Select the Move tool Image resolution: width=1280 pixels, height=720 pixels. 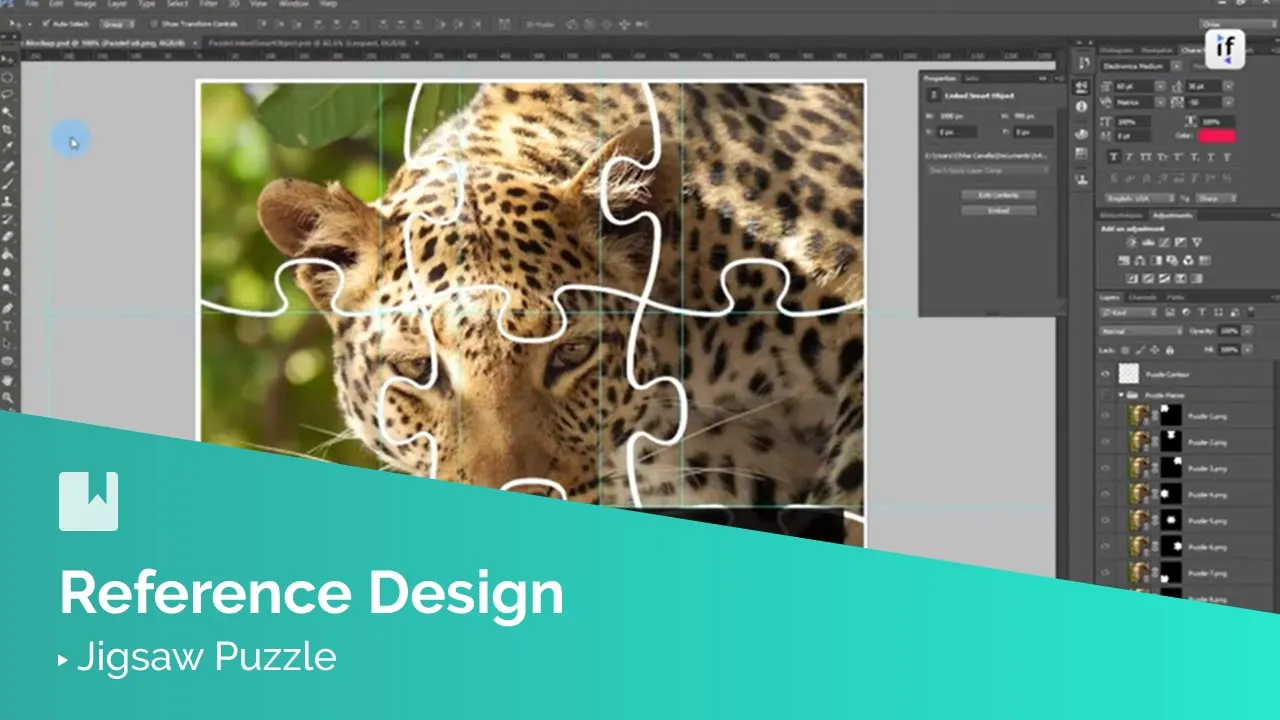point(8,59)
